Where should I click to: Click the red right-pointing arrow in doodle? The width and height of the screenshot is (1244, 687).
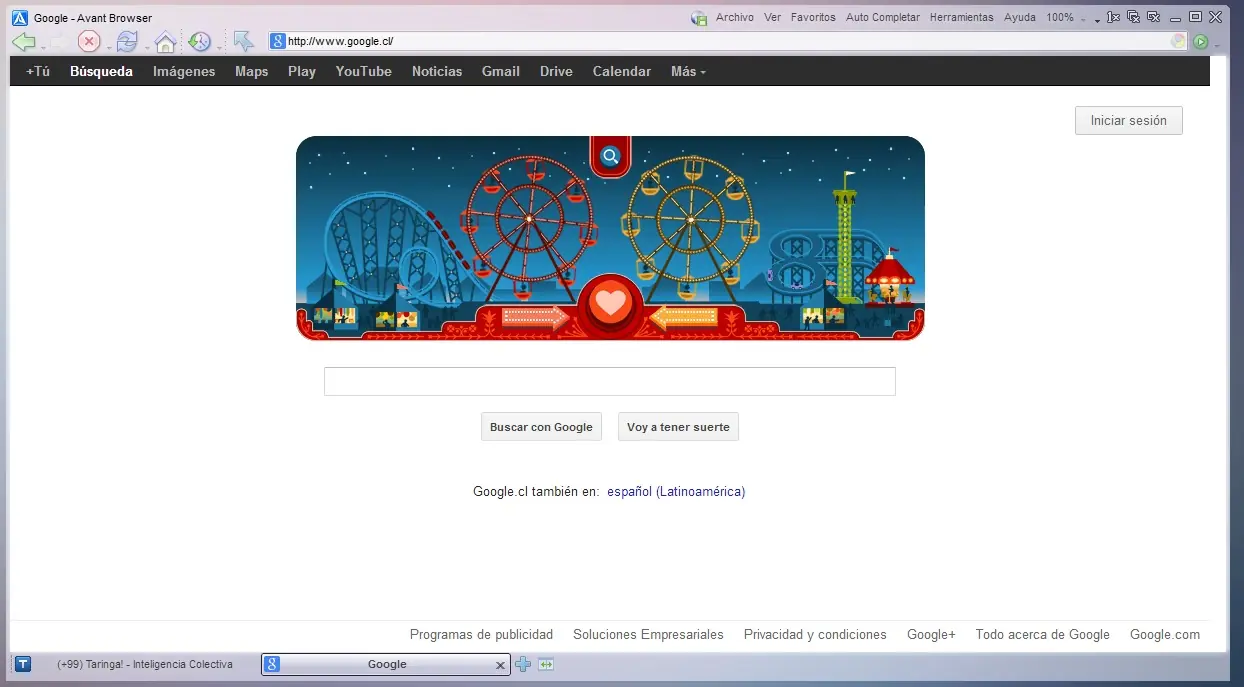click(534, 318)
